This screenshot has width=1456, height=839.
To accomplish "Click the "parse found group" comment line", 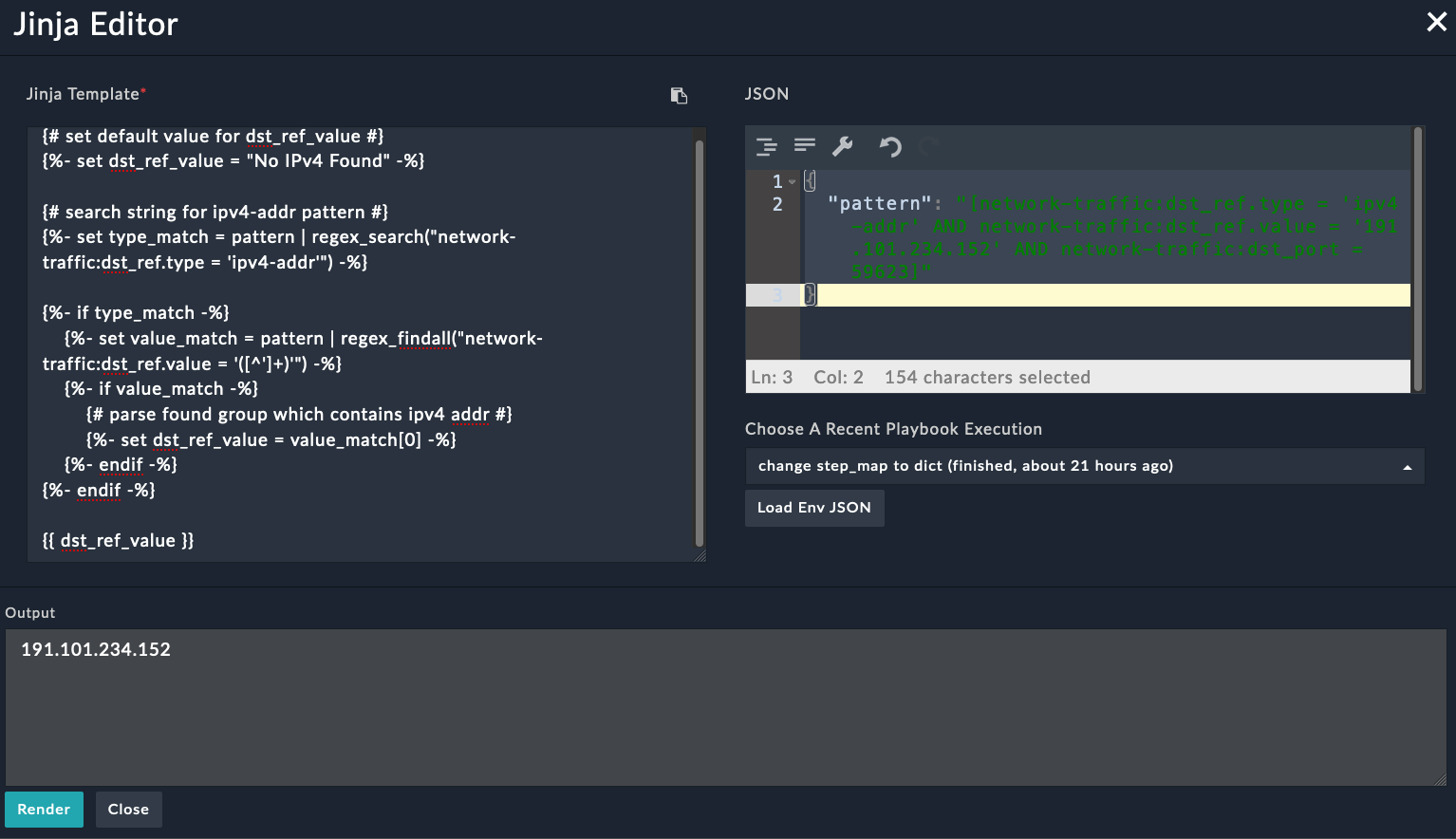I will [299, 415].
